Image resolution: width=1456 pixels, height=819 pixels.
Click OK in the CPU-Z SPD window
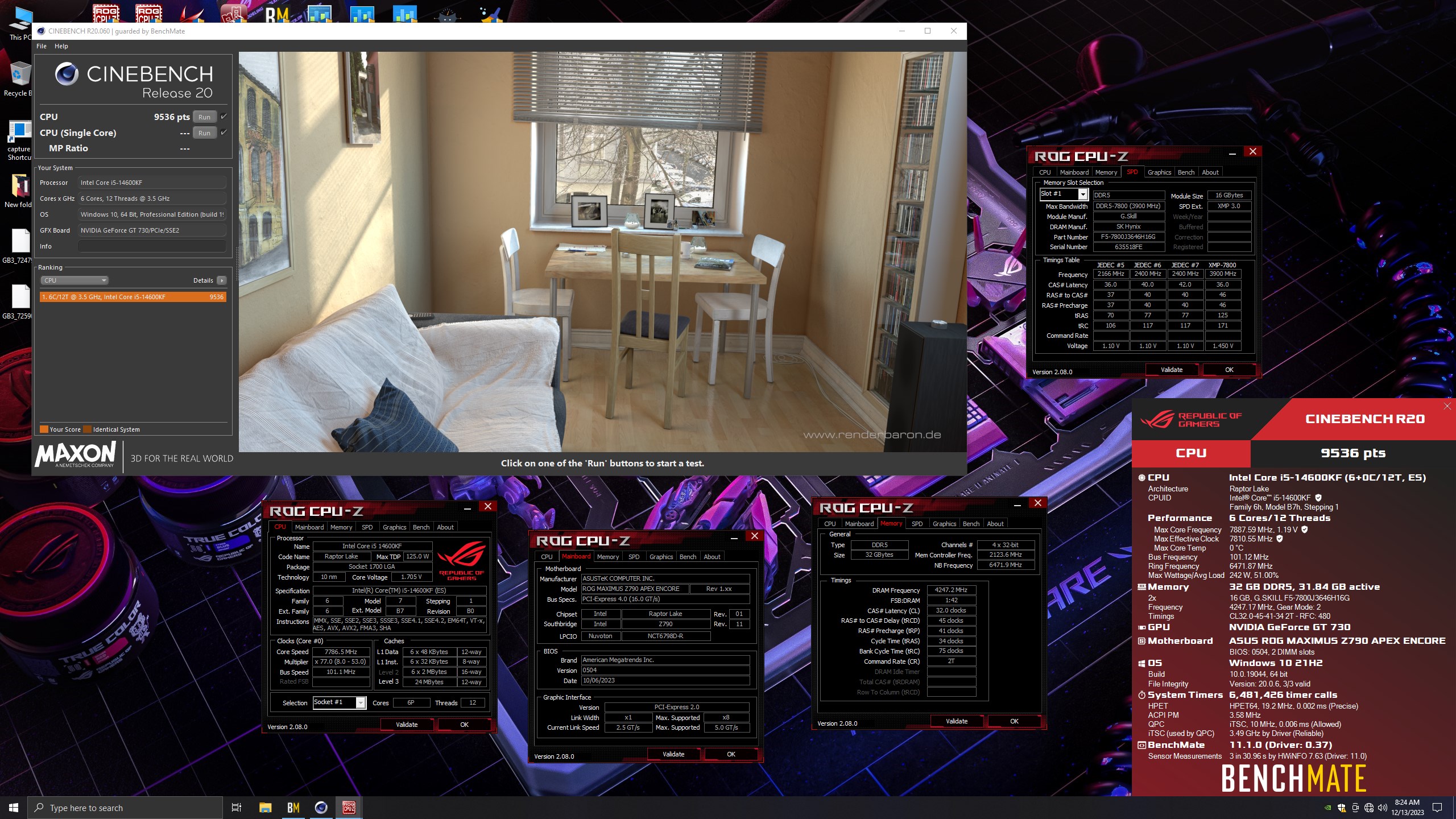click(x=1229, y=370)
